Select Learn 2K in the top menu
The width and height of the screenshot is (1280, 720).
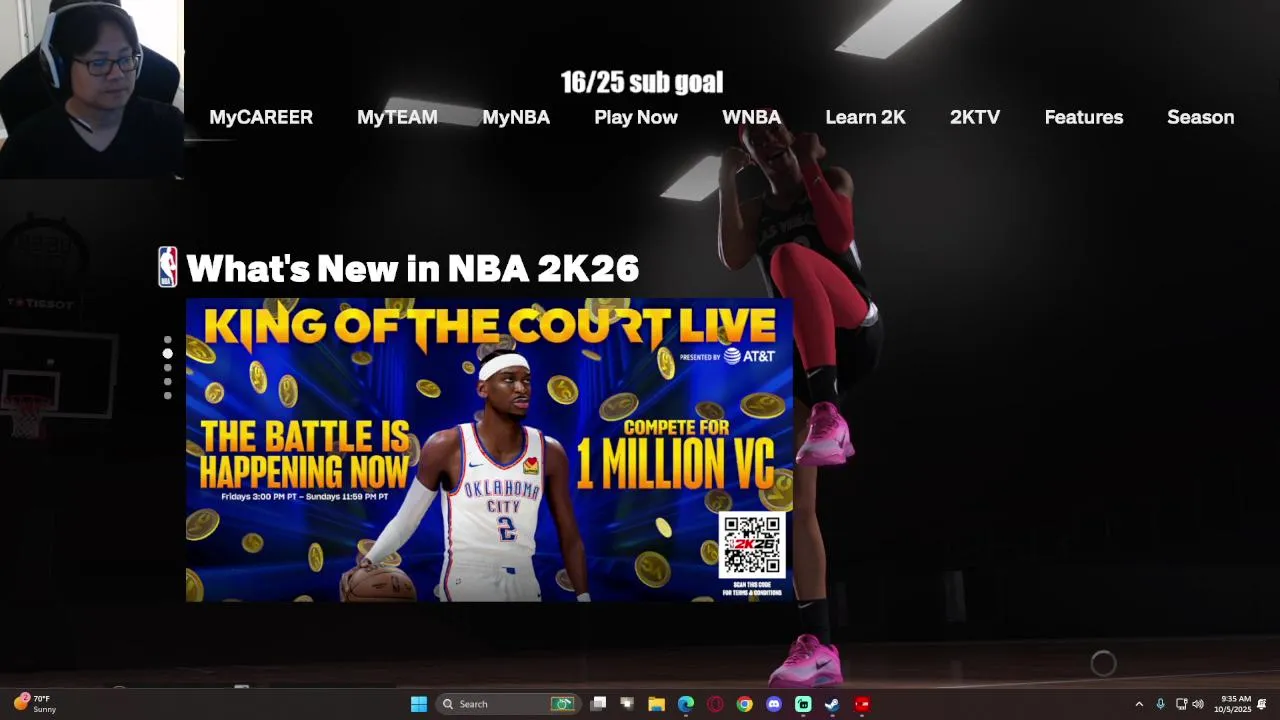(x=865, y=117)
